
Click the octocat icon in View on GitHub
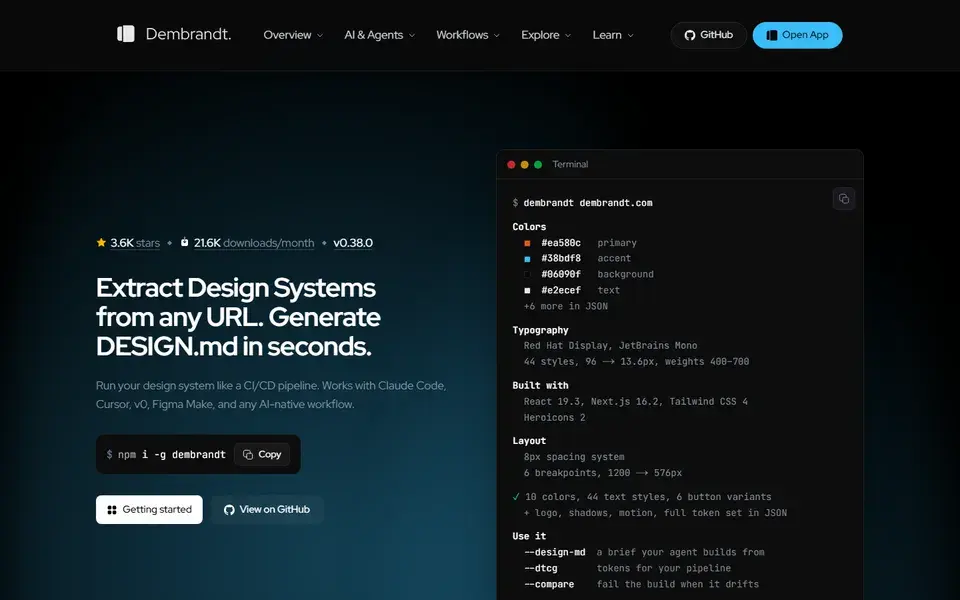229,509
